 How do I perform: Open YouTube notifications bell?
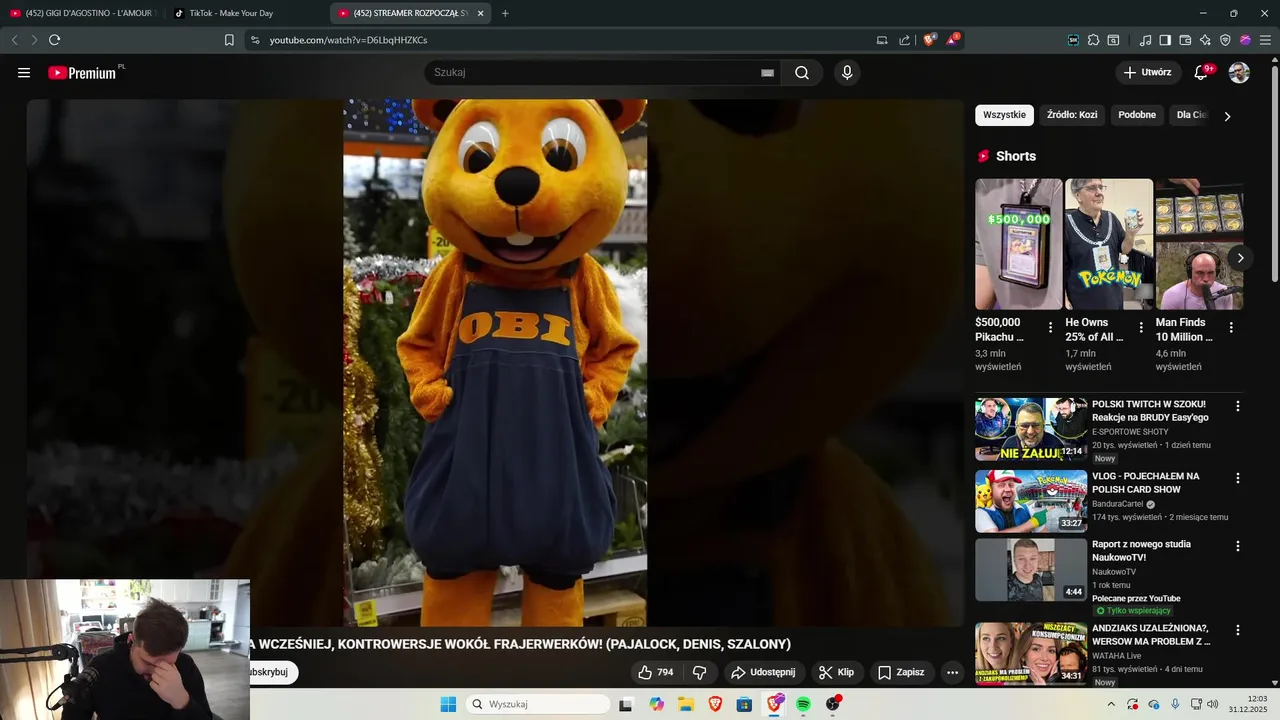tap(1202, 73)
